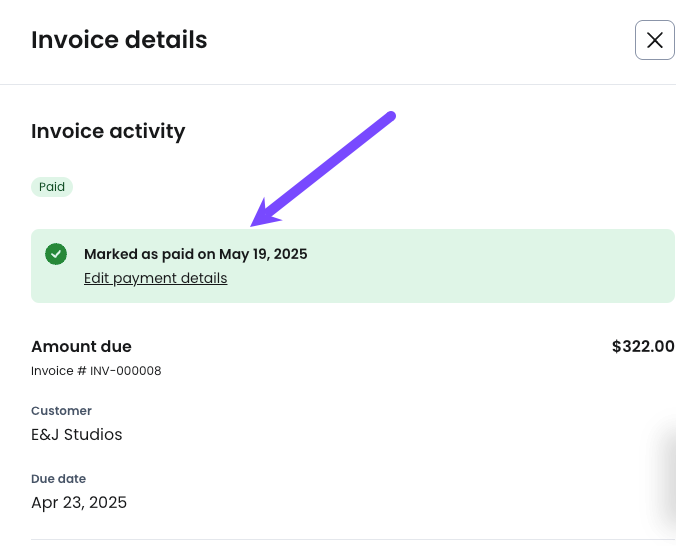
Task: Click the Due date field label
Action: 58,479
